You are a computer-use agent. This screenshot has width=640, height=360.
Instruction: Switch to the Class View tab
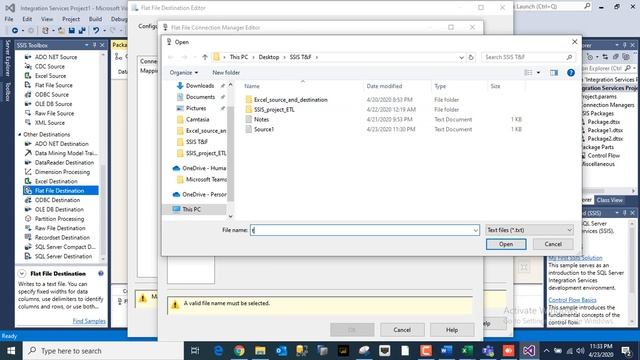pyautogui.click(x=609, y=200)
